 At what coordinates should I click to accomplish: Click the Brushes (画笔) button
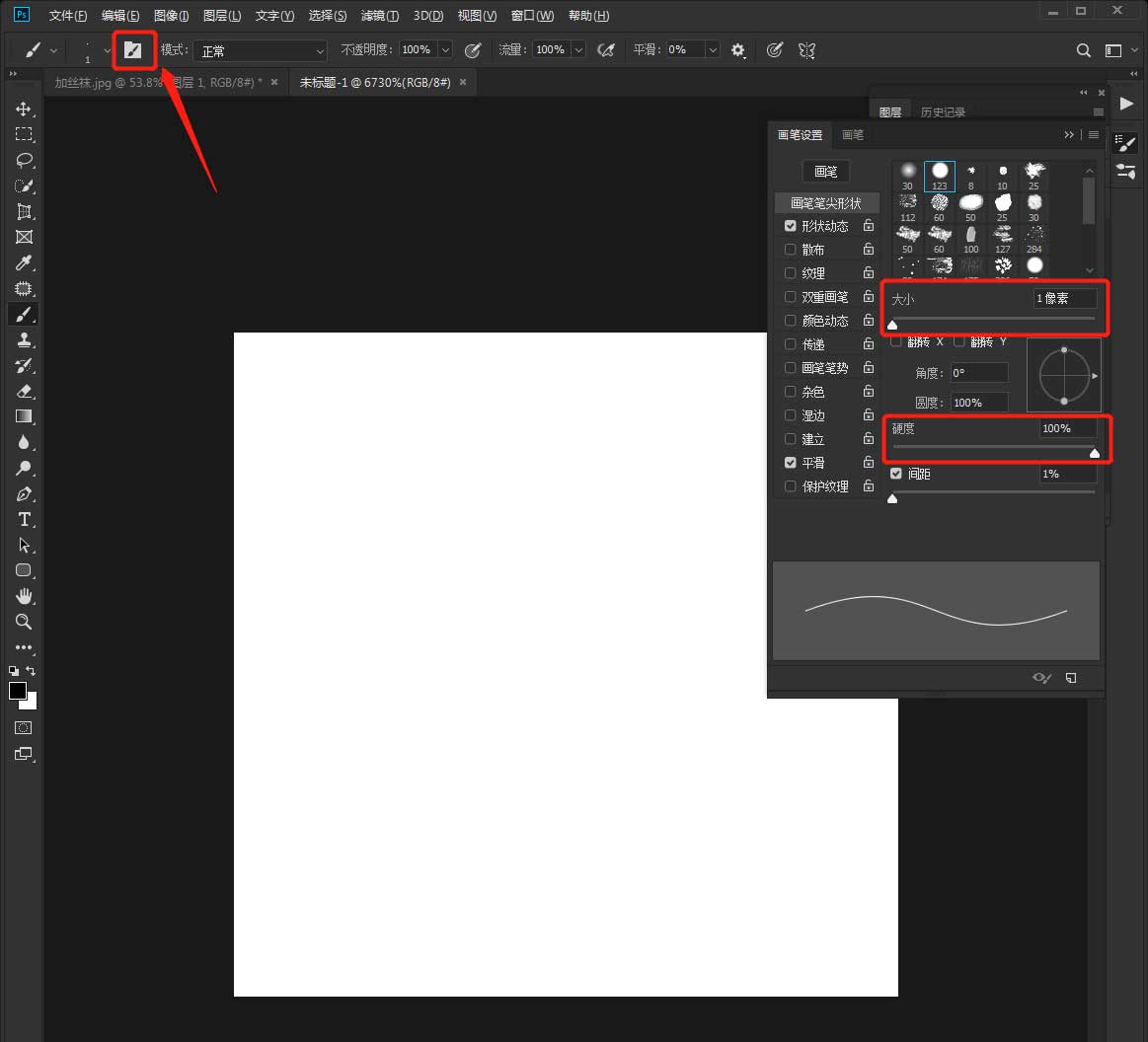pos(826,172)
